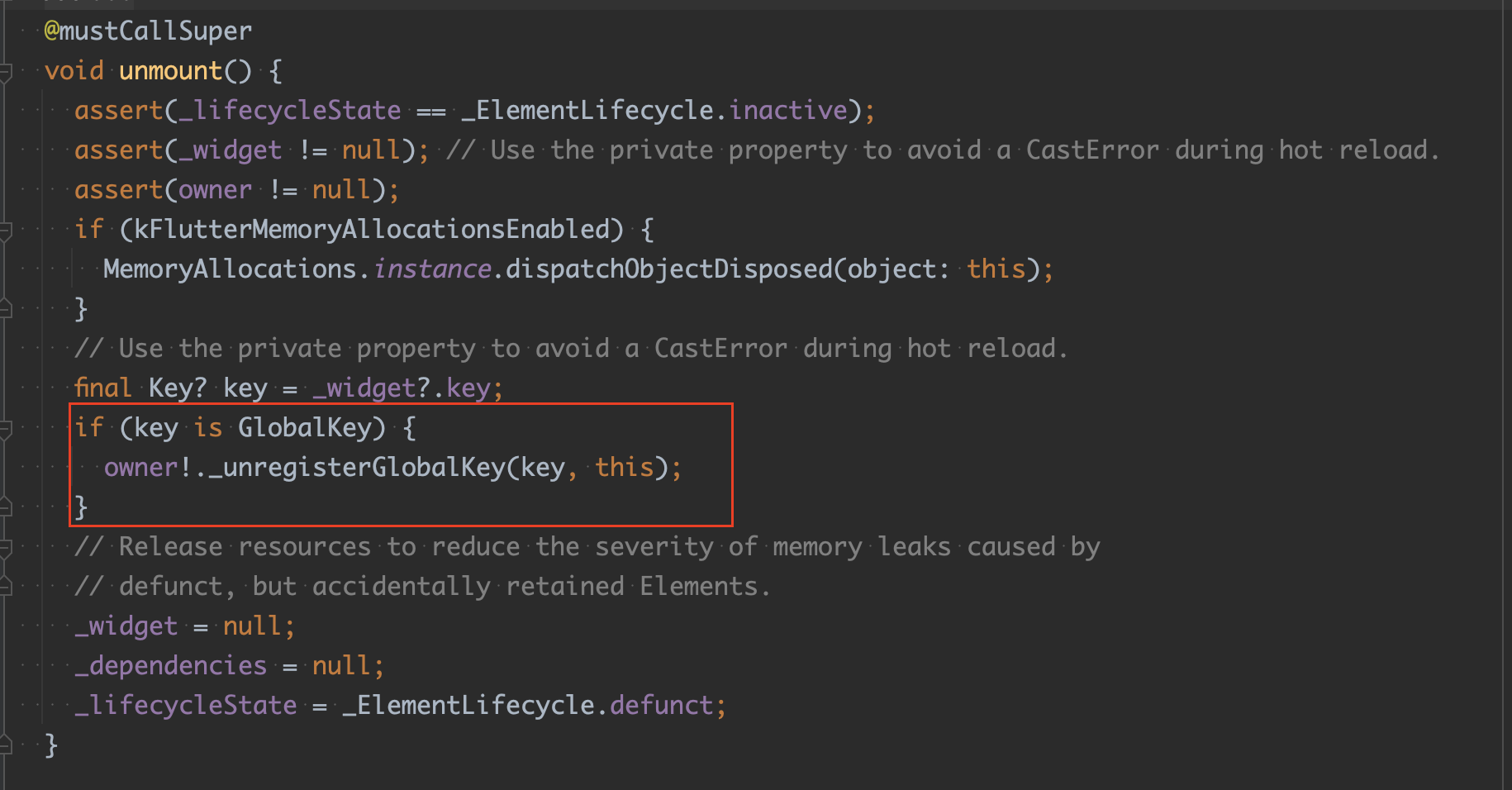Collapse the unmount() method fold marker
Image resolution: width=1512 pixels, height=790 pixels.
click(x=5, y=72)
